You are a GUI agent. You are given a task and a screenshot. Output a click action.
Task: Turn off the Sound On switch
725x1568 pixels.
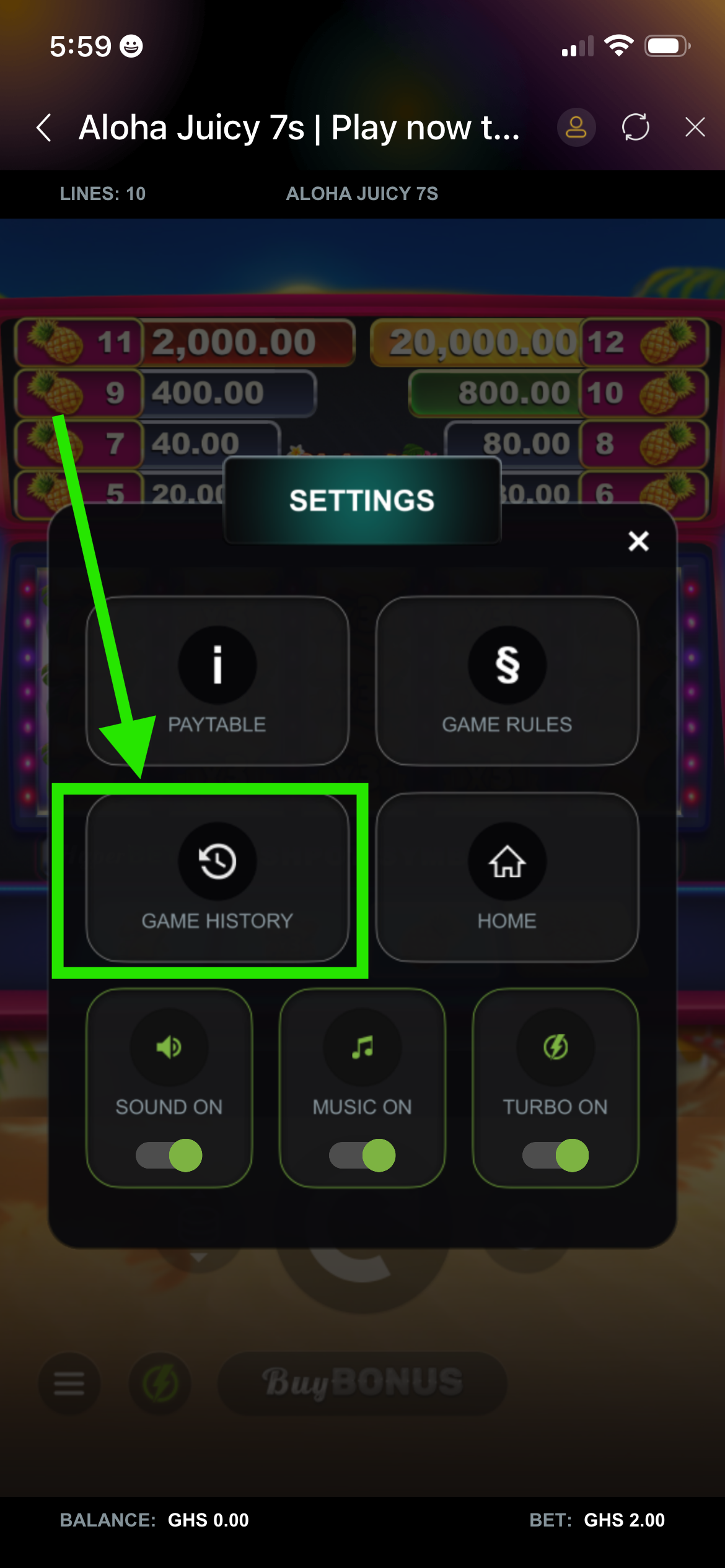(169, 1155)
